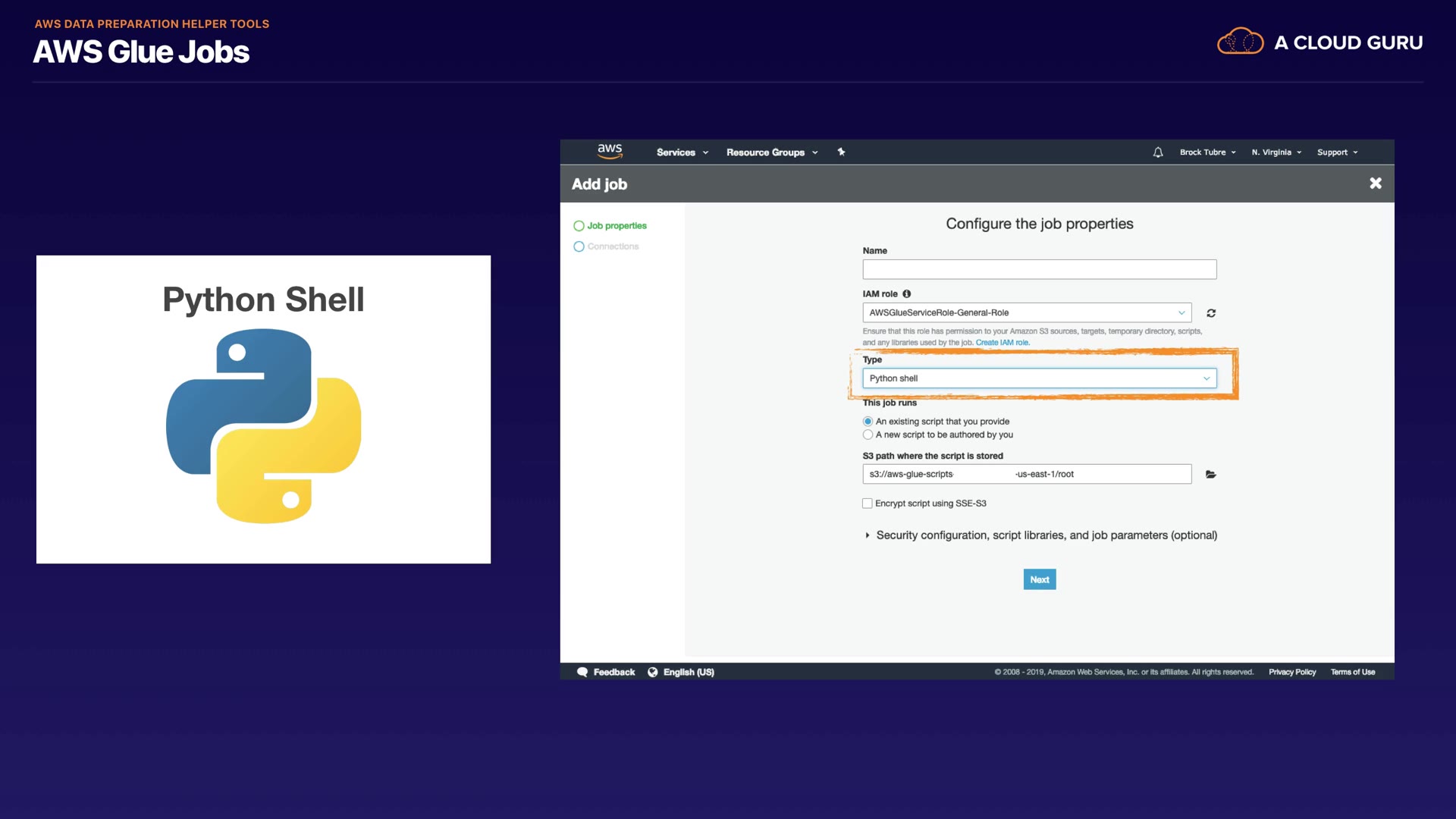Click the globe language icon
Screen dimensions: 1456x819
(x=653, y=672)
